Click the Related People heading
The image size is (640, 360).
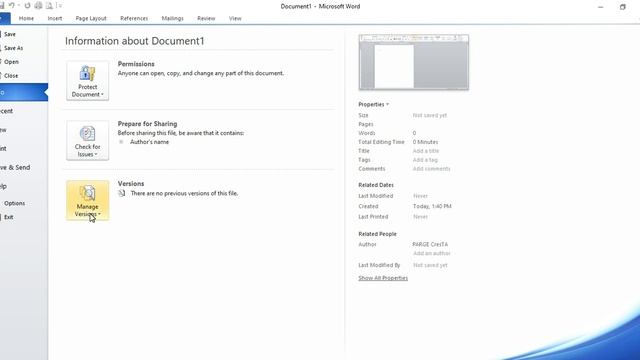click(377, 234)
